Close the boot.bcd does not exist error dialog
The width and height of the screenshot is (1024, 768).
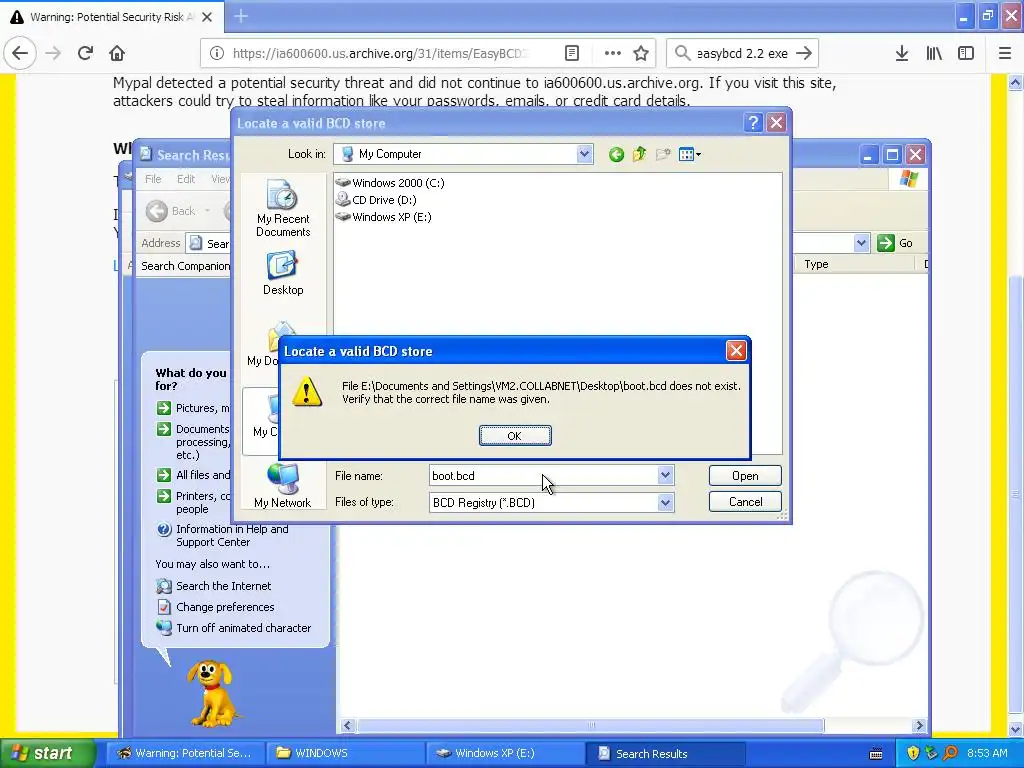[736, 351]
